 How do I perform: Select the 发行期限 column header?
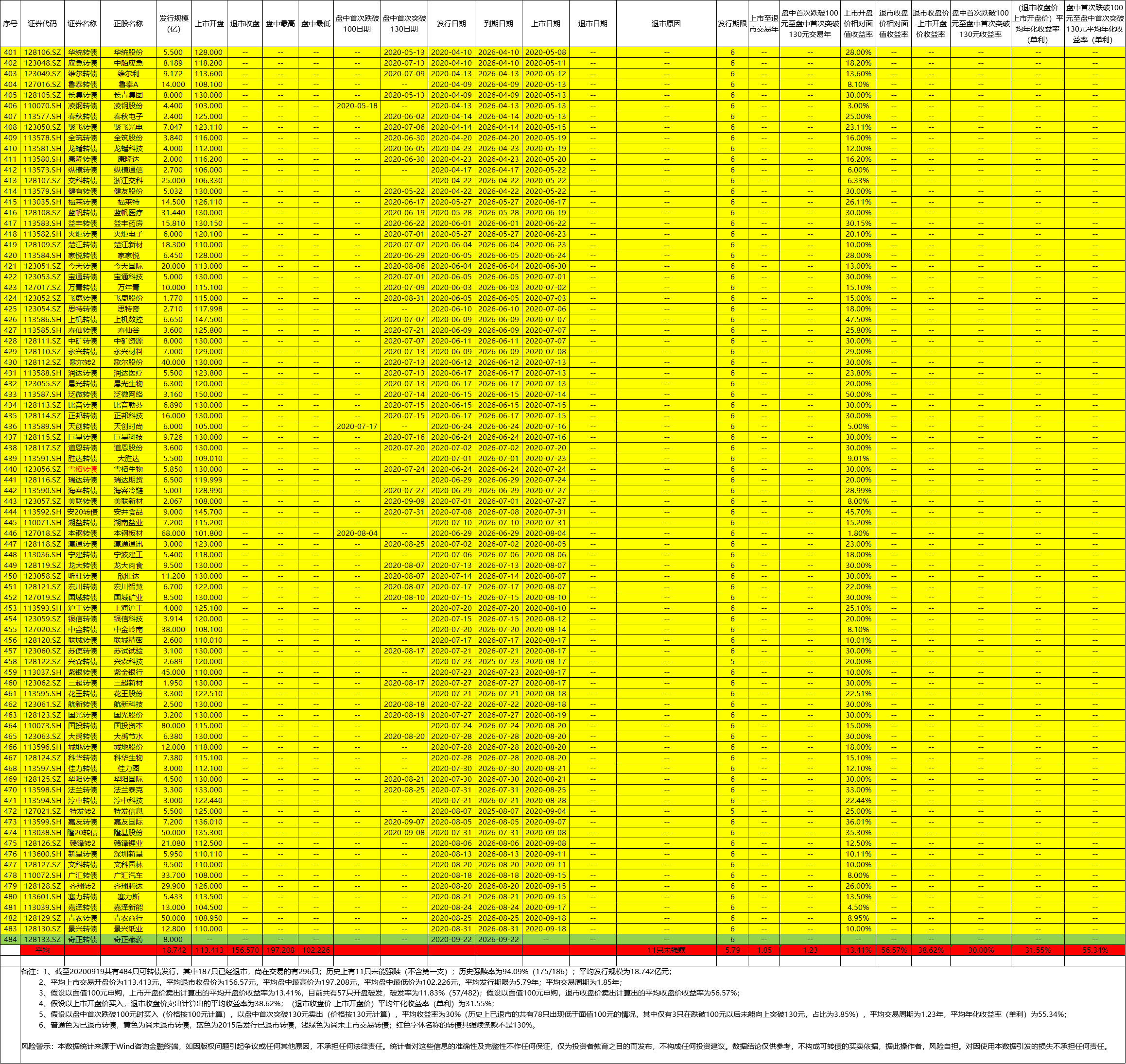point(732,24)
